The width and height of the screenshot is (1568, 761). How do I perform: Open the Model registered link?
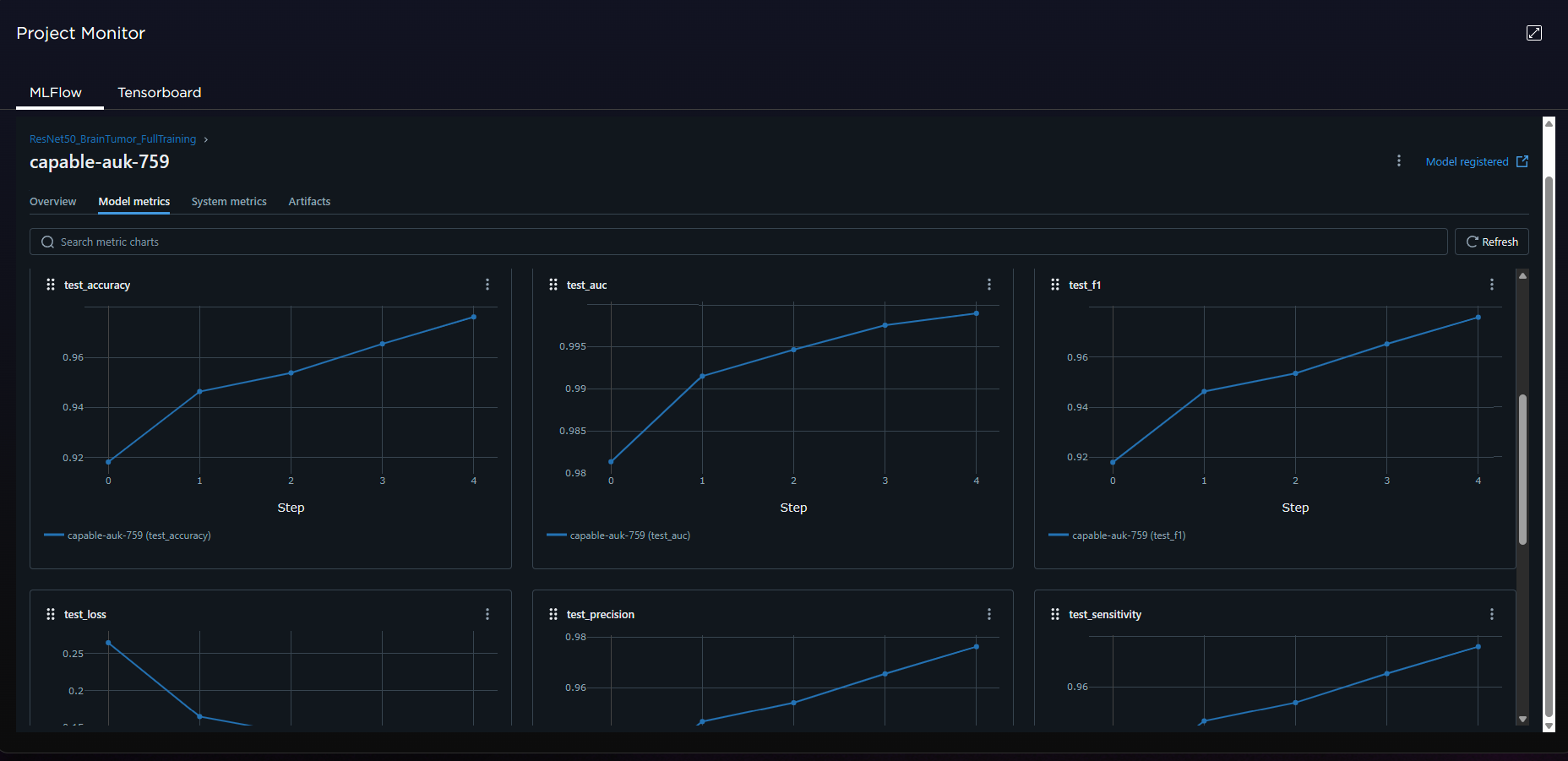[x=1467, y=161]
